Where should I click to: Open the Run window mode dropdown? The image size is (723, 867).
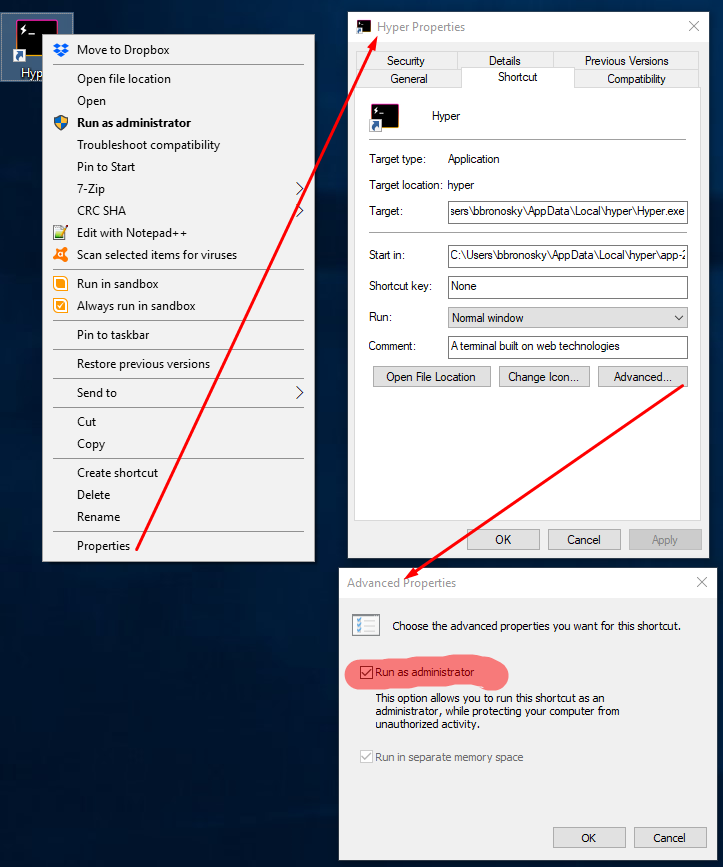coord(568,318)
